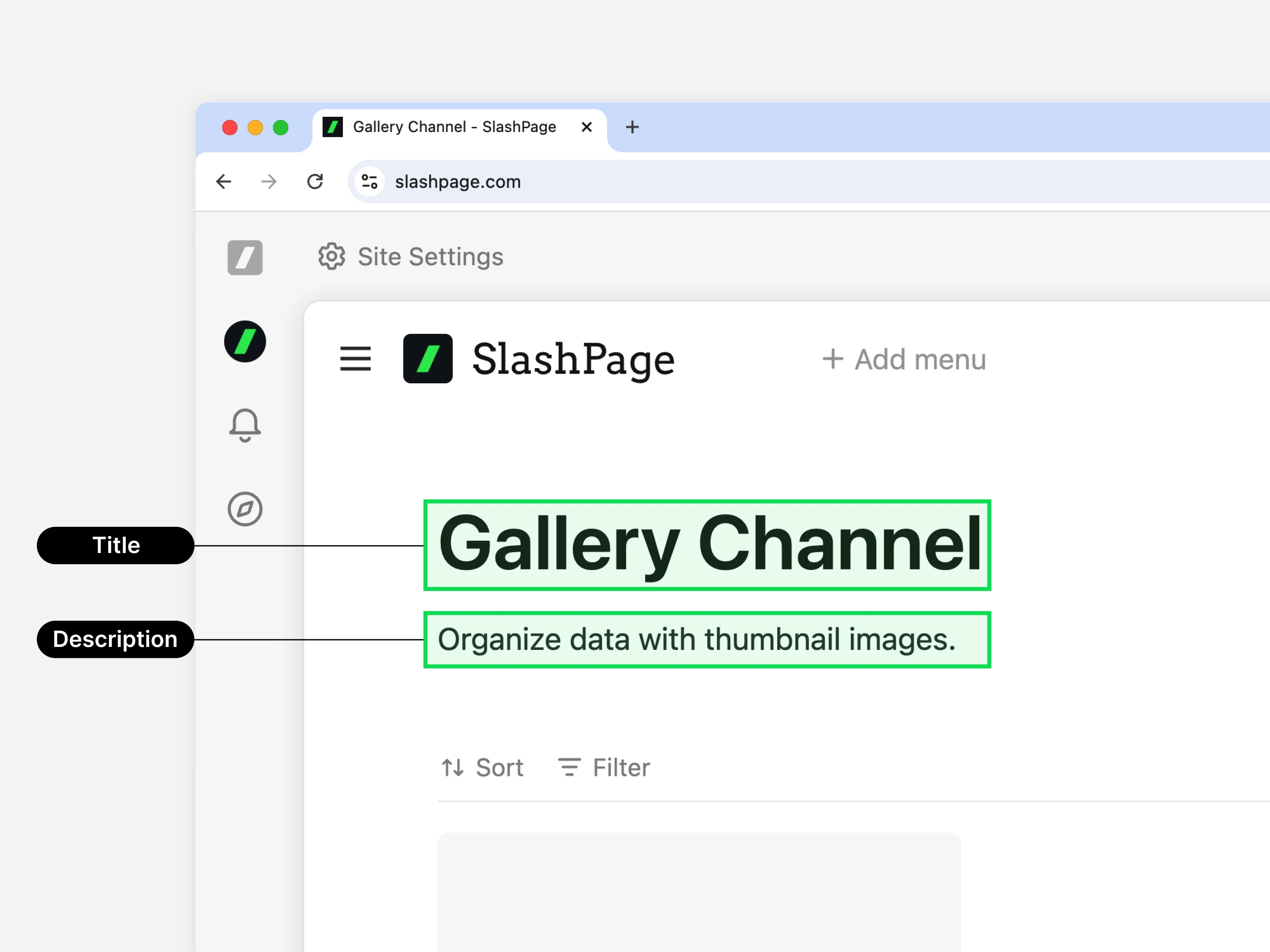Click the tab favicon of SlashPage
Image resolution: width=1270 pixels, height=952 pixels.
click(x=332, y=127)
